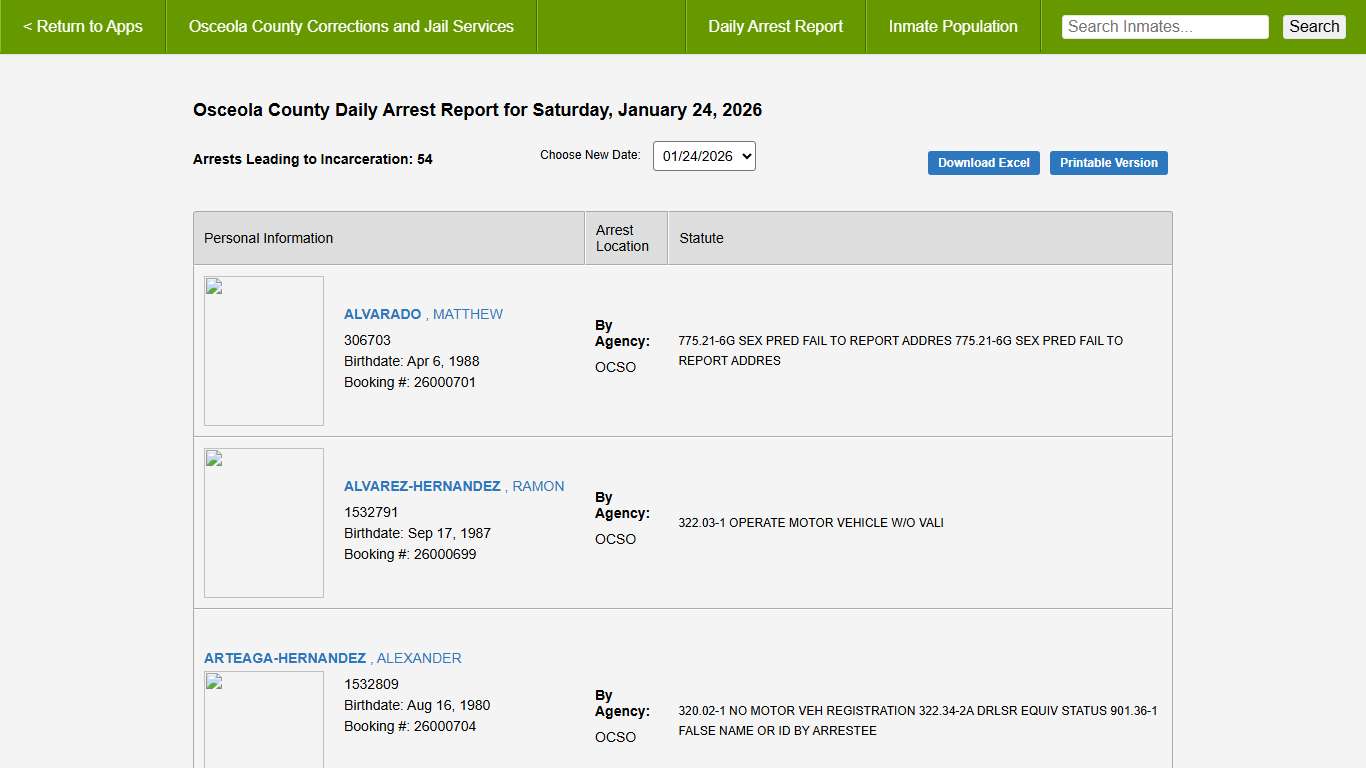Open the Printable Version

coord(1108,163)
